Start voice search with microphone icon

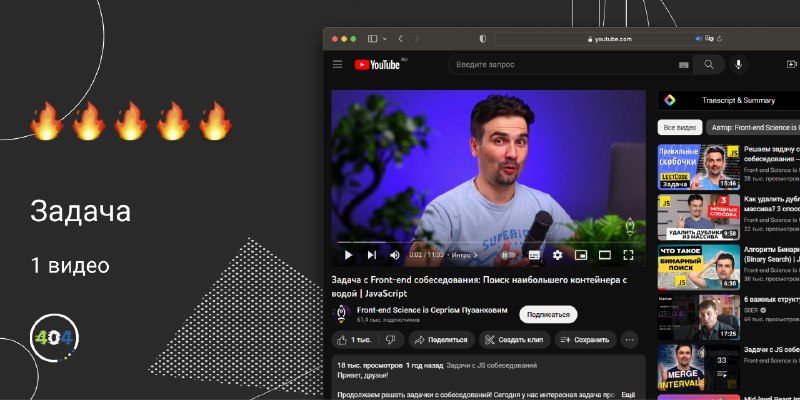point(738,64)
